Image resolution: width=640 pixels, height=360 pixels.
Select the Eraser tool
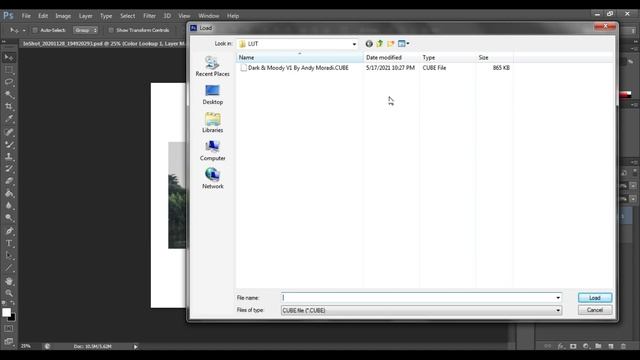[x=9, y=181]
